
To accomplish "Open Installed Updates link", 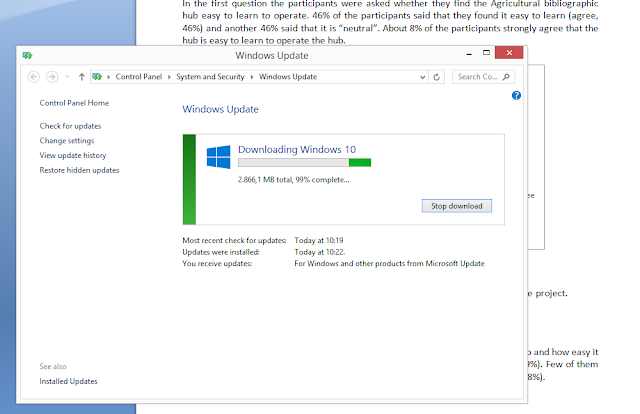I will [x=69, y=381].
